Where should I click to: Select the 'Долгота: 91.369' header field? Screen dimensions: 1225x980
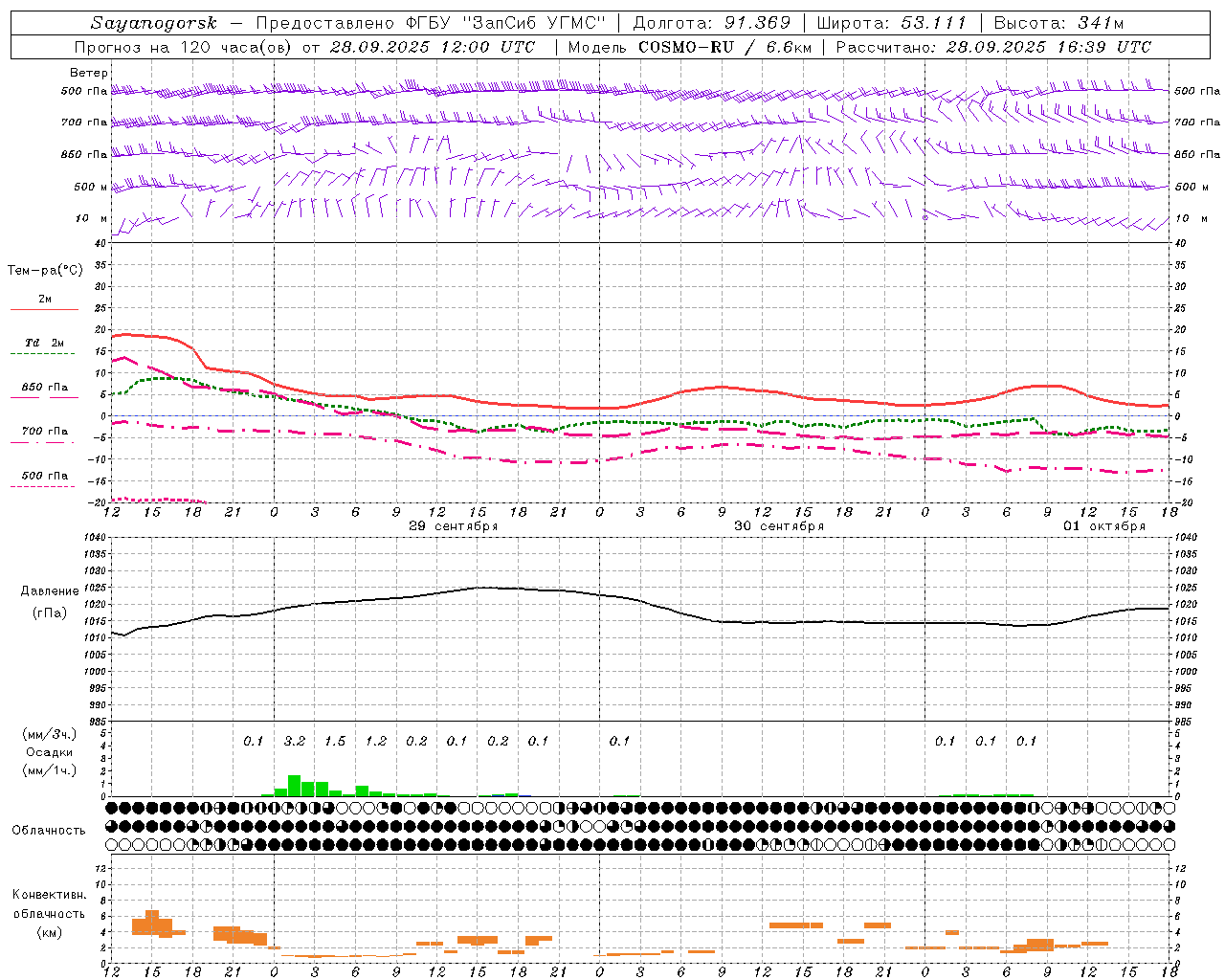pyautogui.click(x=712, y=23)
